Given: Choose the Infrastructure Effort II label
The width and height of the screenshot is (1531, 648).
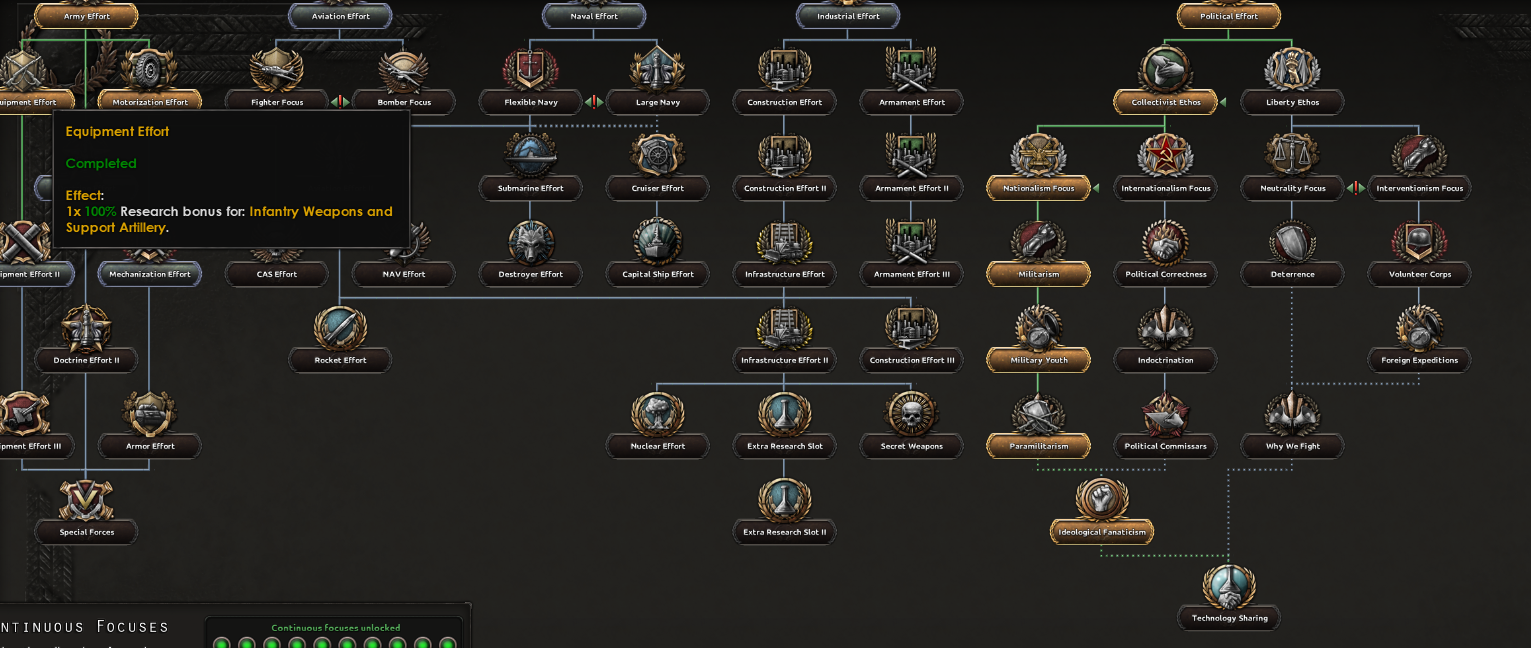Looking at the screenshot, I should coord(785,360).
